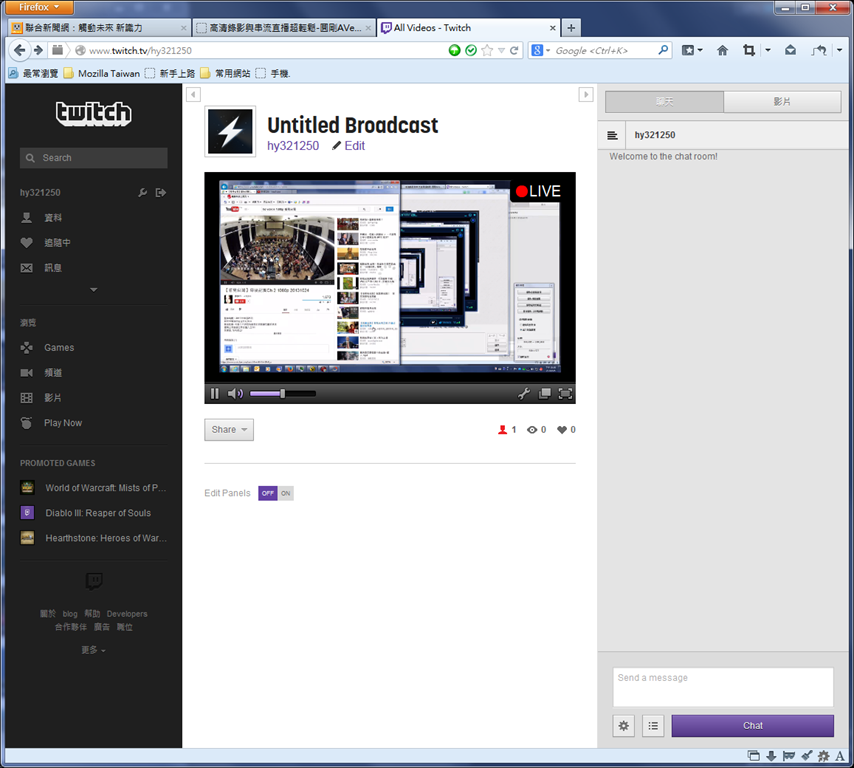Switch to the 高清錄影與串流直播 browser tab
This screenshot has width=854, height=768.
click(x=284, y=28)
